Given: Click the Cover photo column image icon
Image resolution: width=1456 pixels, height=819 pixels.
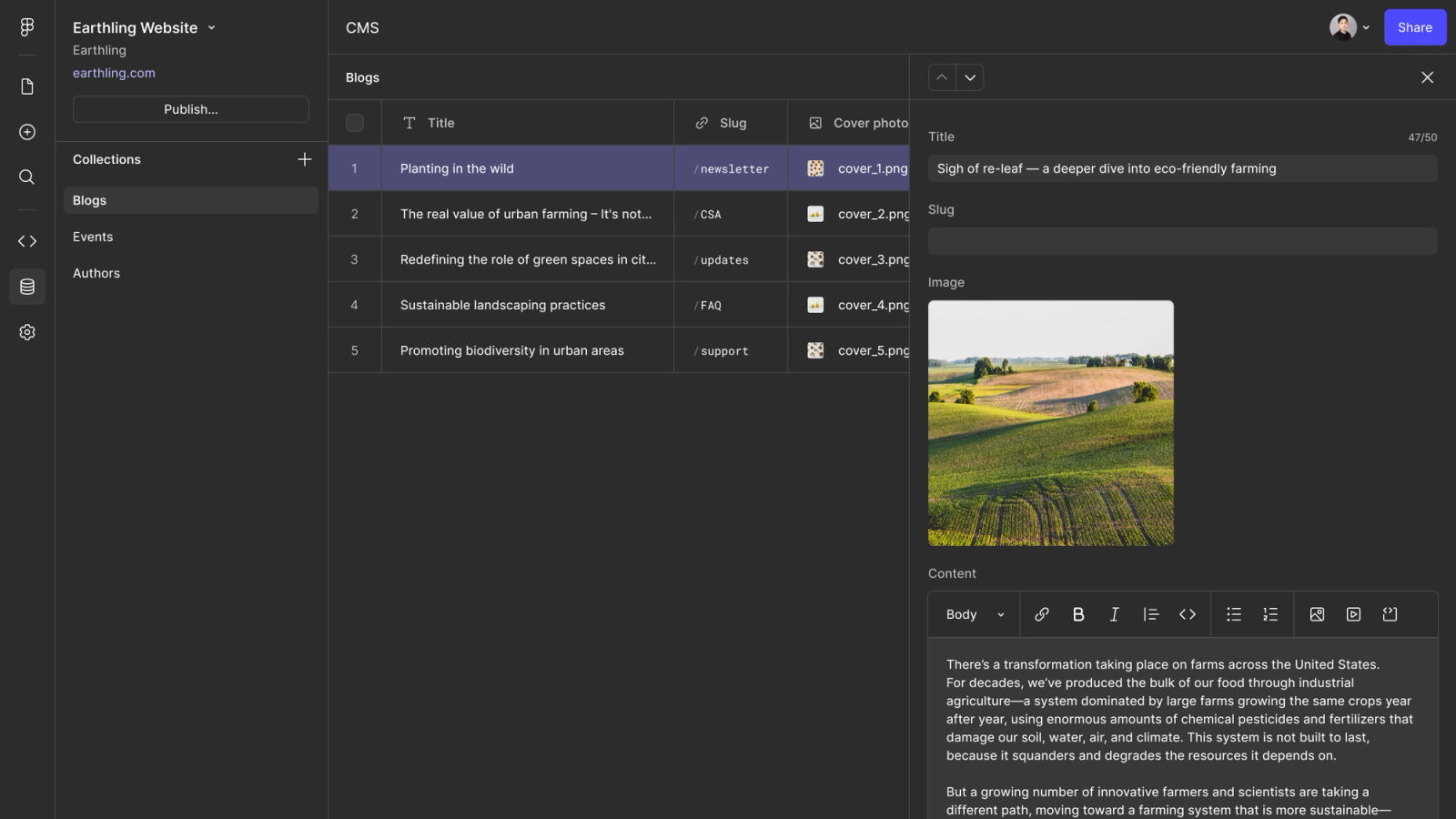Looking at the screenshot, I should pyautogui.click(x=815, y=123).
